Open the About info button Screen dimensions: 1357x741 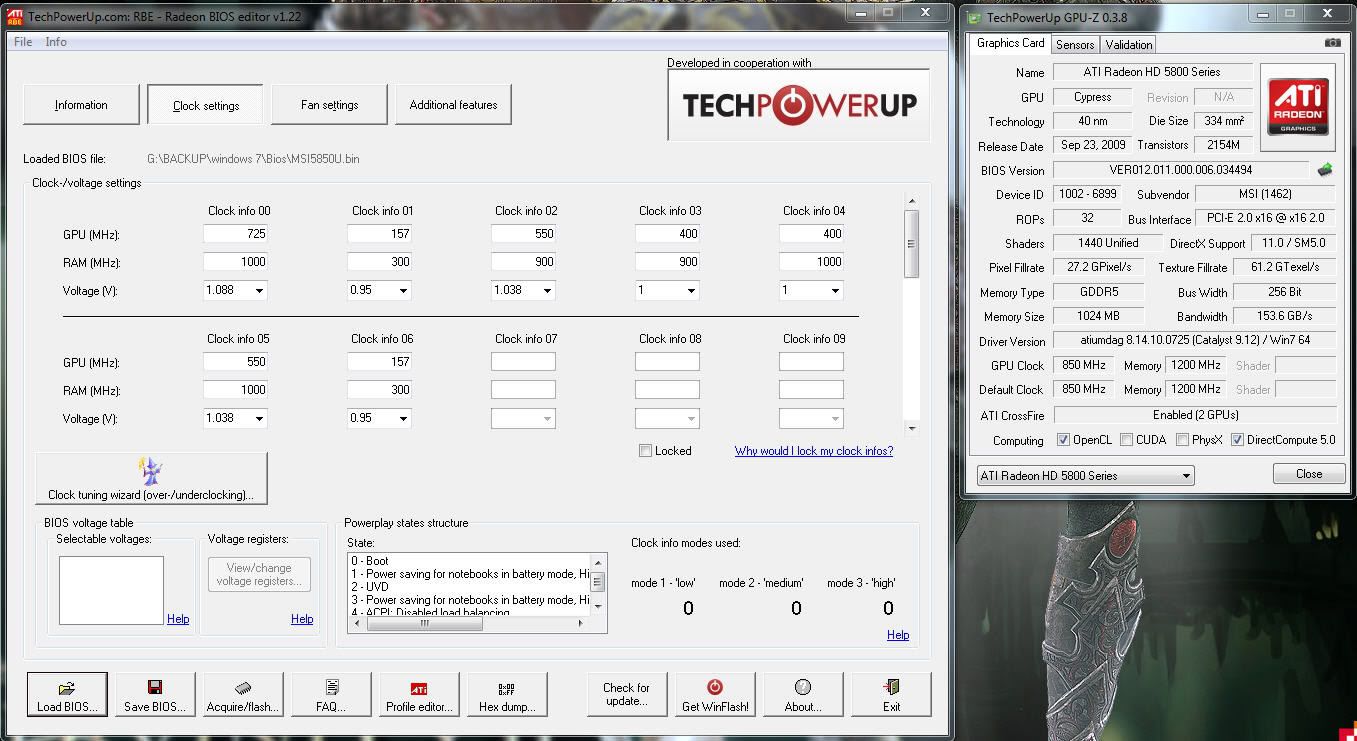(x=803, y=694)
